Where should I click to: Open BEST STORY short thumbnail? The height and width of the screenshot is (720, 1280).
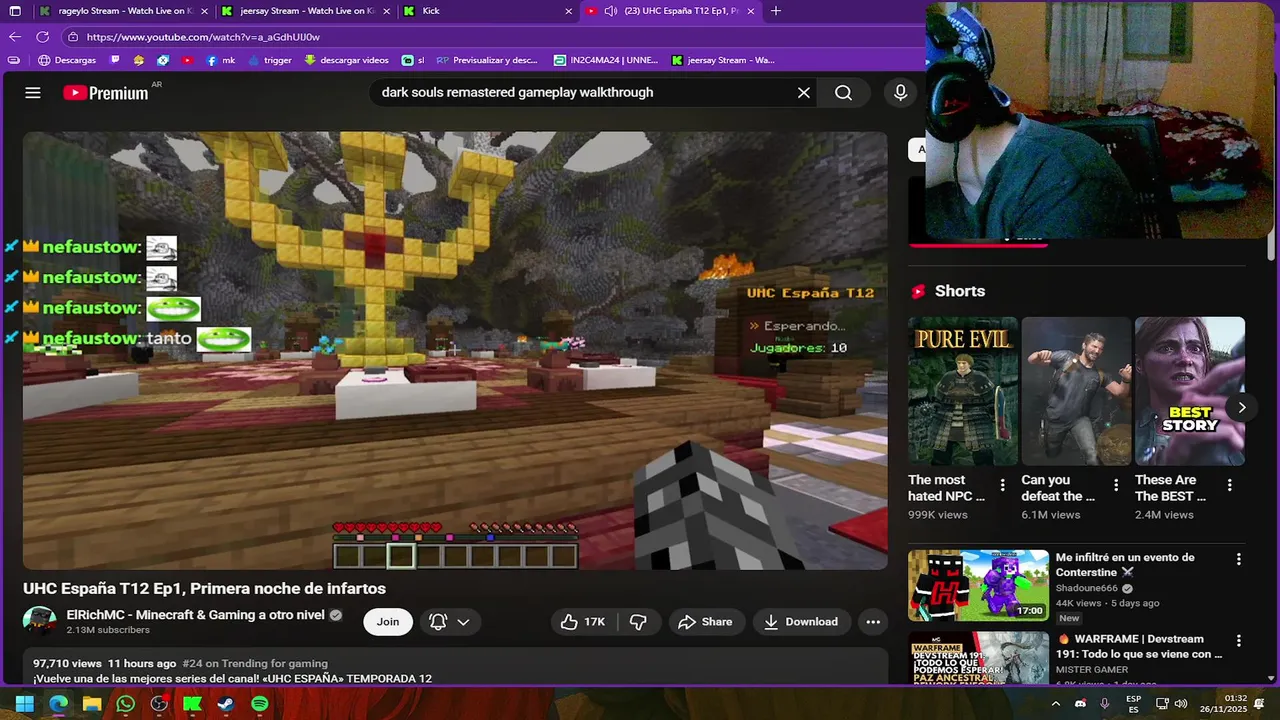click(1190, 391)
